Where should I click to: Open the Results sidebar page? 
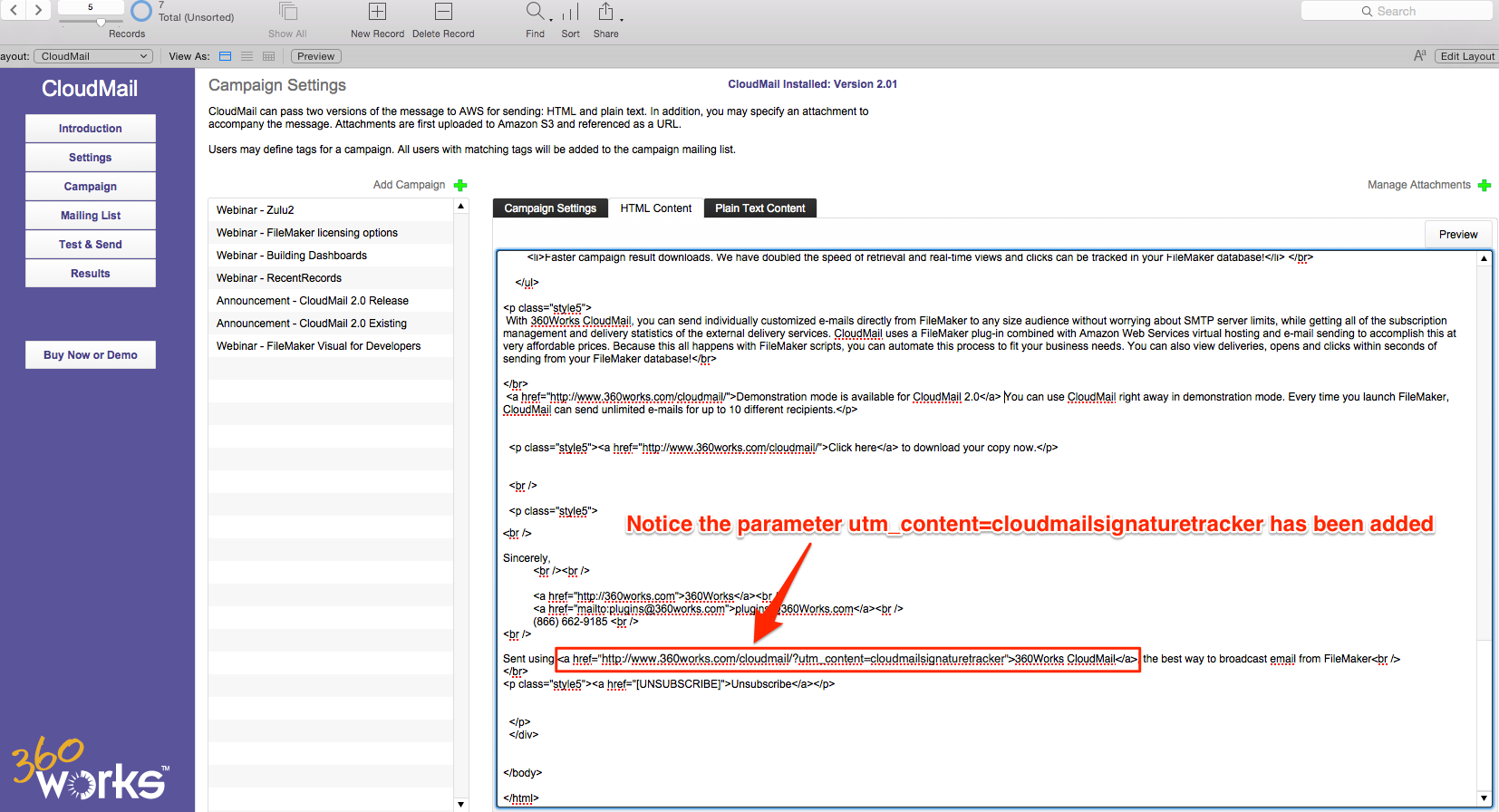(91, 274)
